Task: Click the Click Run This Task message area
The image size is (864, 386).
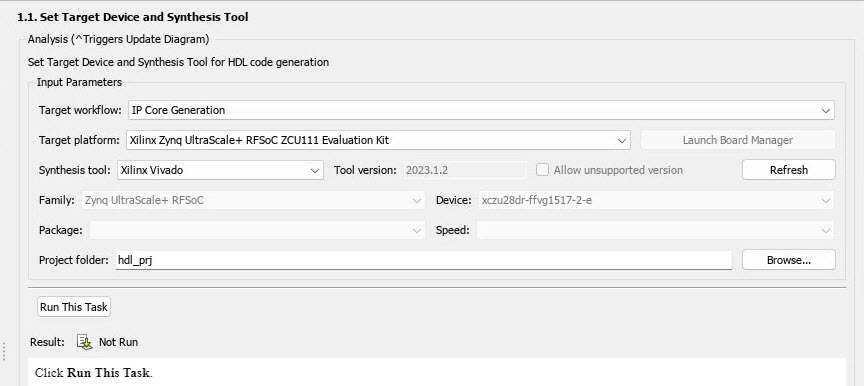Action: (x=437, y=372)
